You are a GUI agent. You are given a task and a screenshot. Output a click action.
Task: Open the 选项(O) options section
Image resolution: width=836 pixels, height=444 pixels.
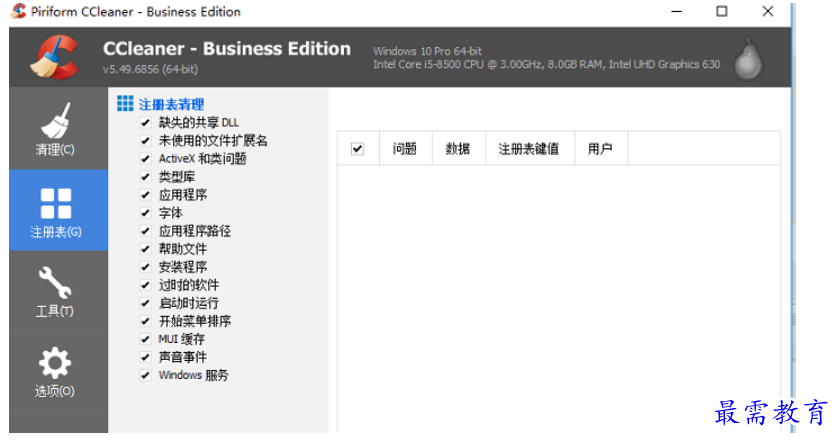(58, 371)
